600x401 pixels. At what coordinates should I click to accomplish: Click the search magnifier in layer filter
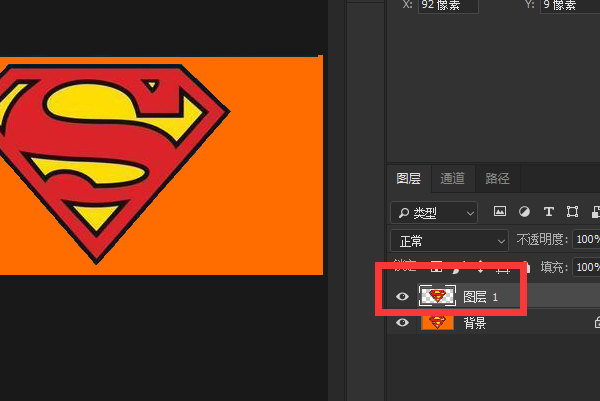coord(403,212)
